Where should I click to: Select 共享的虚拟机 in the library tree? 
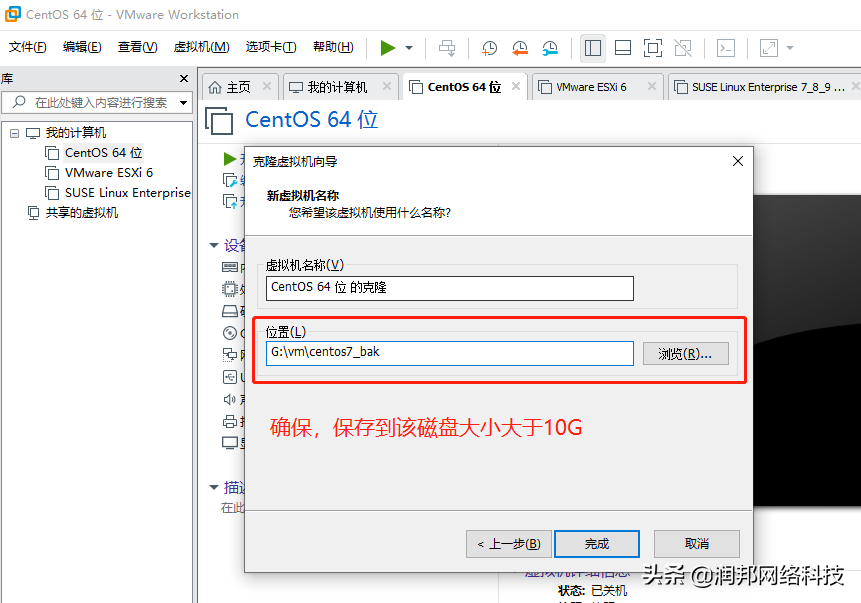(x=81, y=213)
